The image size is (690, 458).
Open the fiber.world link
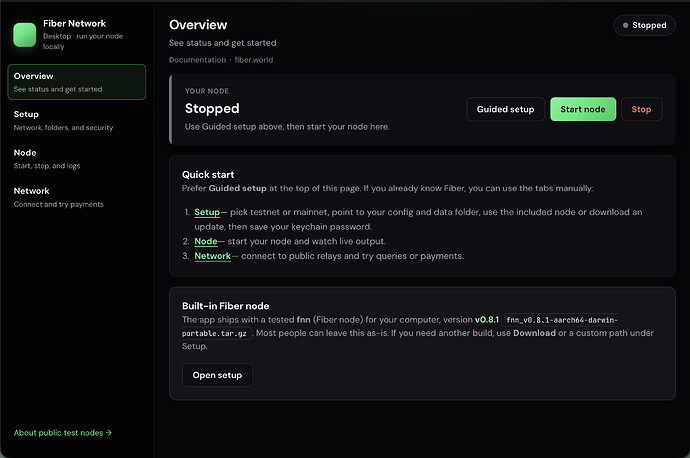(x=253, y=60)
